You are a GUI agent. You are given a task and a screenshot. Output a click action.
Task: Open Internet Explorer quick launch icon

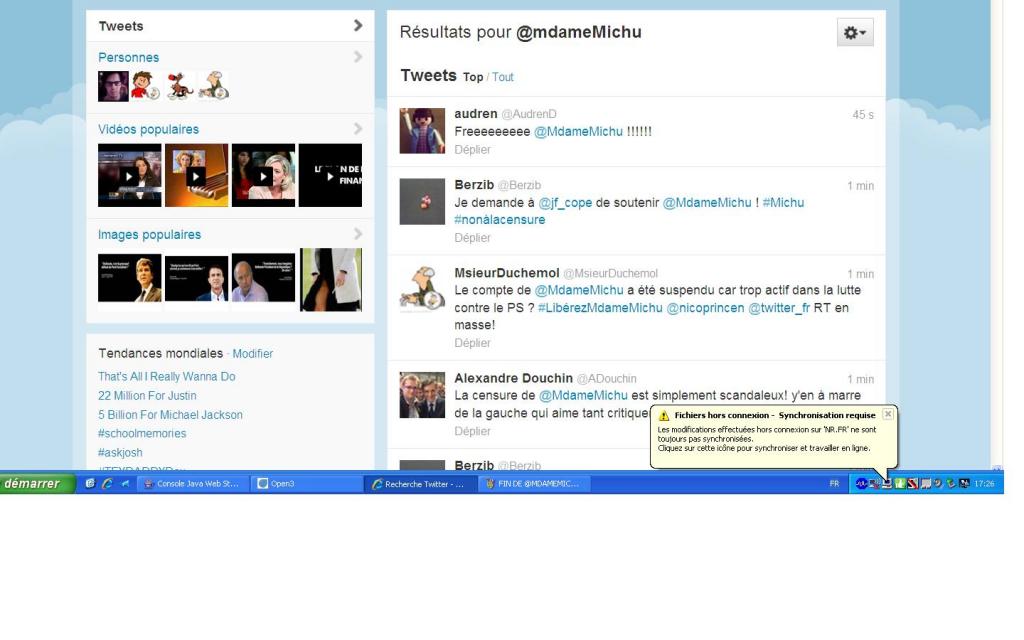107,484
